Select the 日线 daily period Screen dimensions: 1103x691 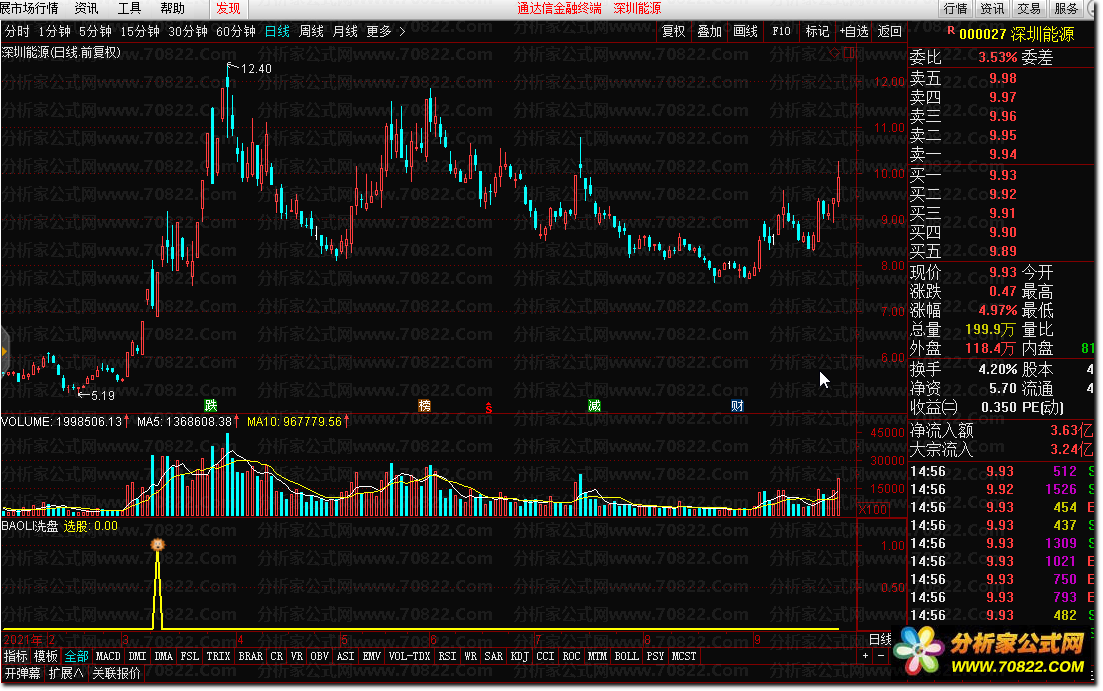click(x=277, y=32)
